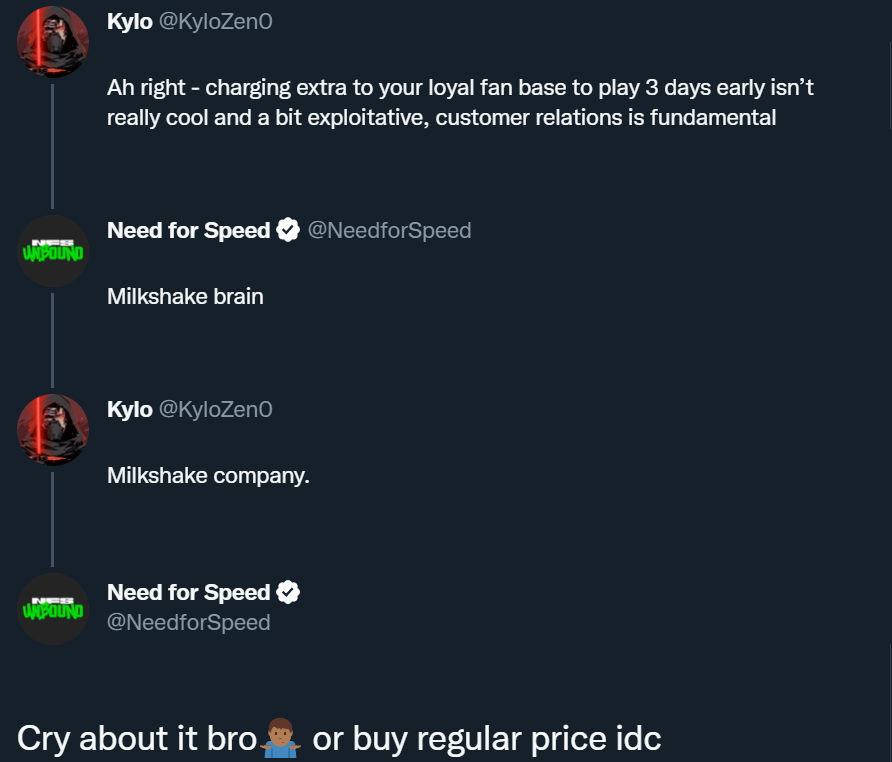
Task: Open the 'Milkshake company.' reply text
Action: (x=208, y=475)
